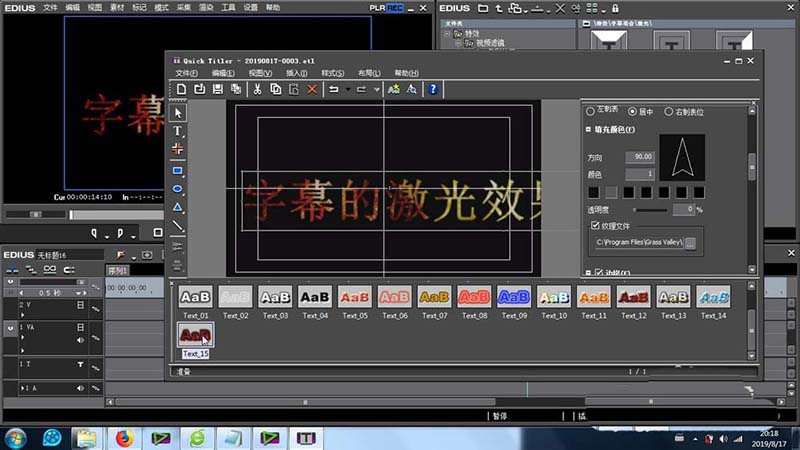The height and width of the screenshot is (450, 800).
Task: Select the arrow selection tool in Quick Titler
Action: (178, 113)
